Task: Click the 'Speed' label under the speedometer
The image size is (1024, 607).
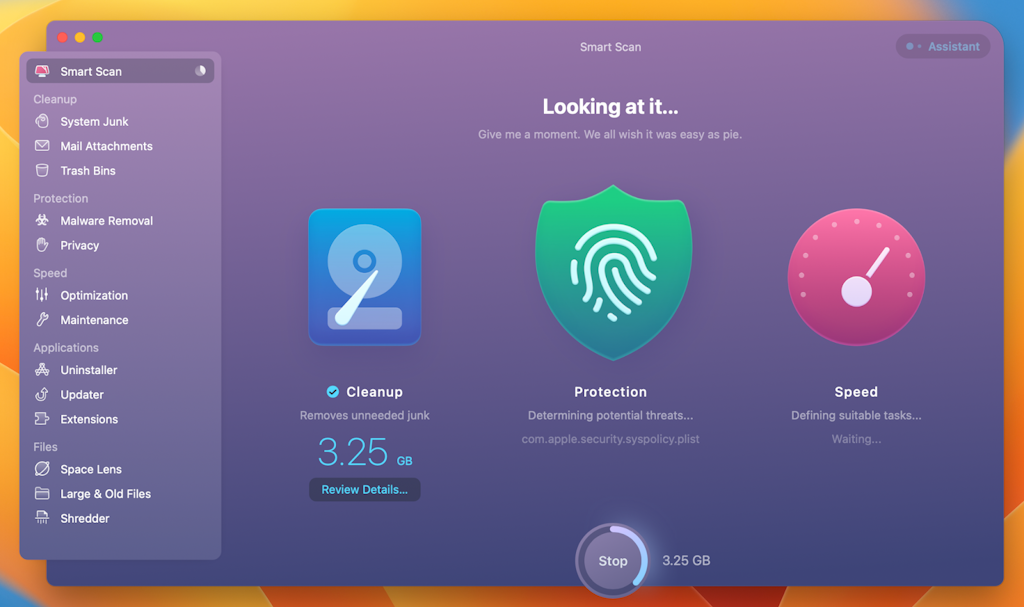Action: [856, 392]
